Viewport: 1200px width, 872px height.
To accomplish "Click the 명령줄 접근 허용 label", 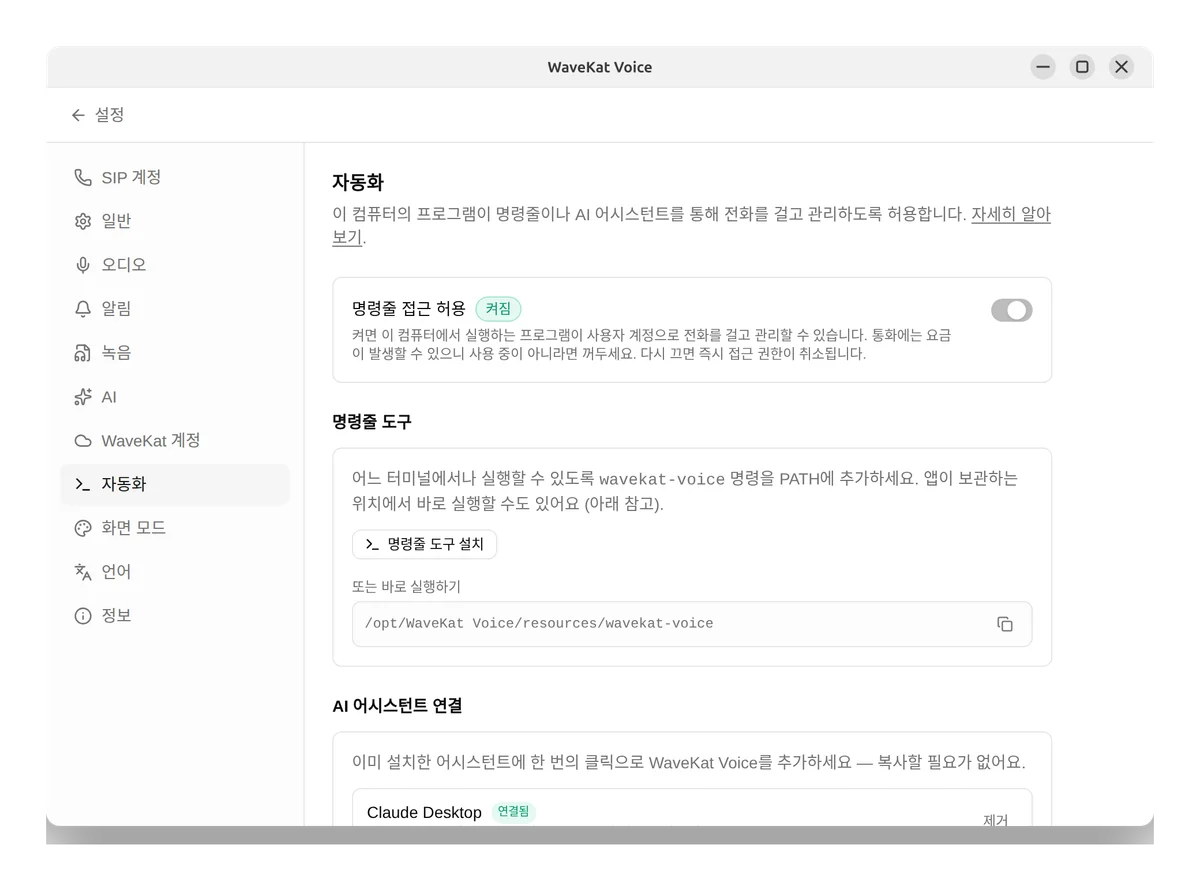I will tap(409, 309).
